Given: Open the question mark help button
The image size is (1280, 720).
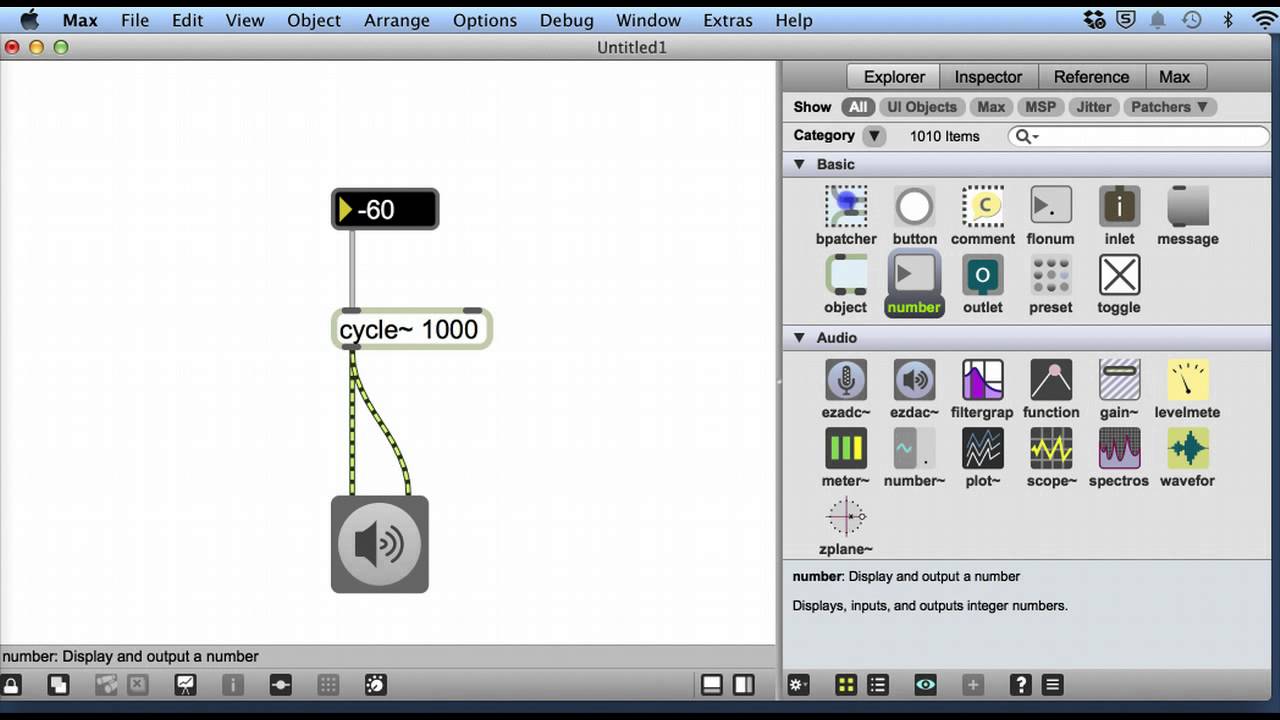Looking at the screenshot, I should click(1020, 685).
